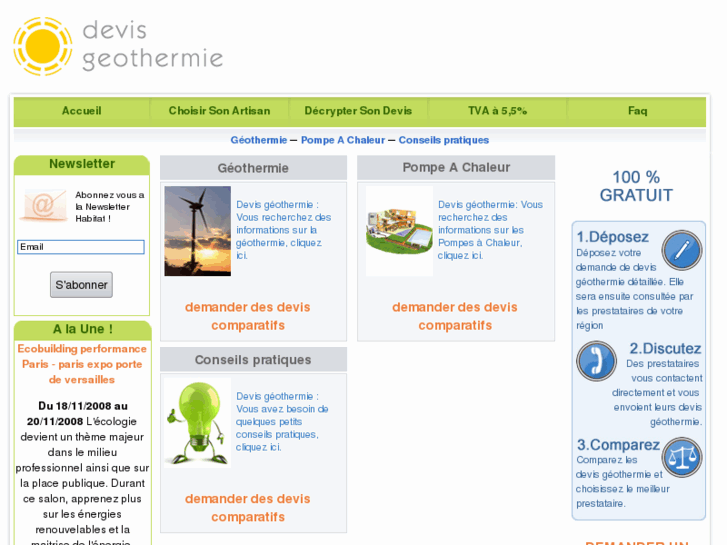Click the Newsletter panel heading
This screenshot has height=545, width=727.
[82, 164]
